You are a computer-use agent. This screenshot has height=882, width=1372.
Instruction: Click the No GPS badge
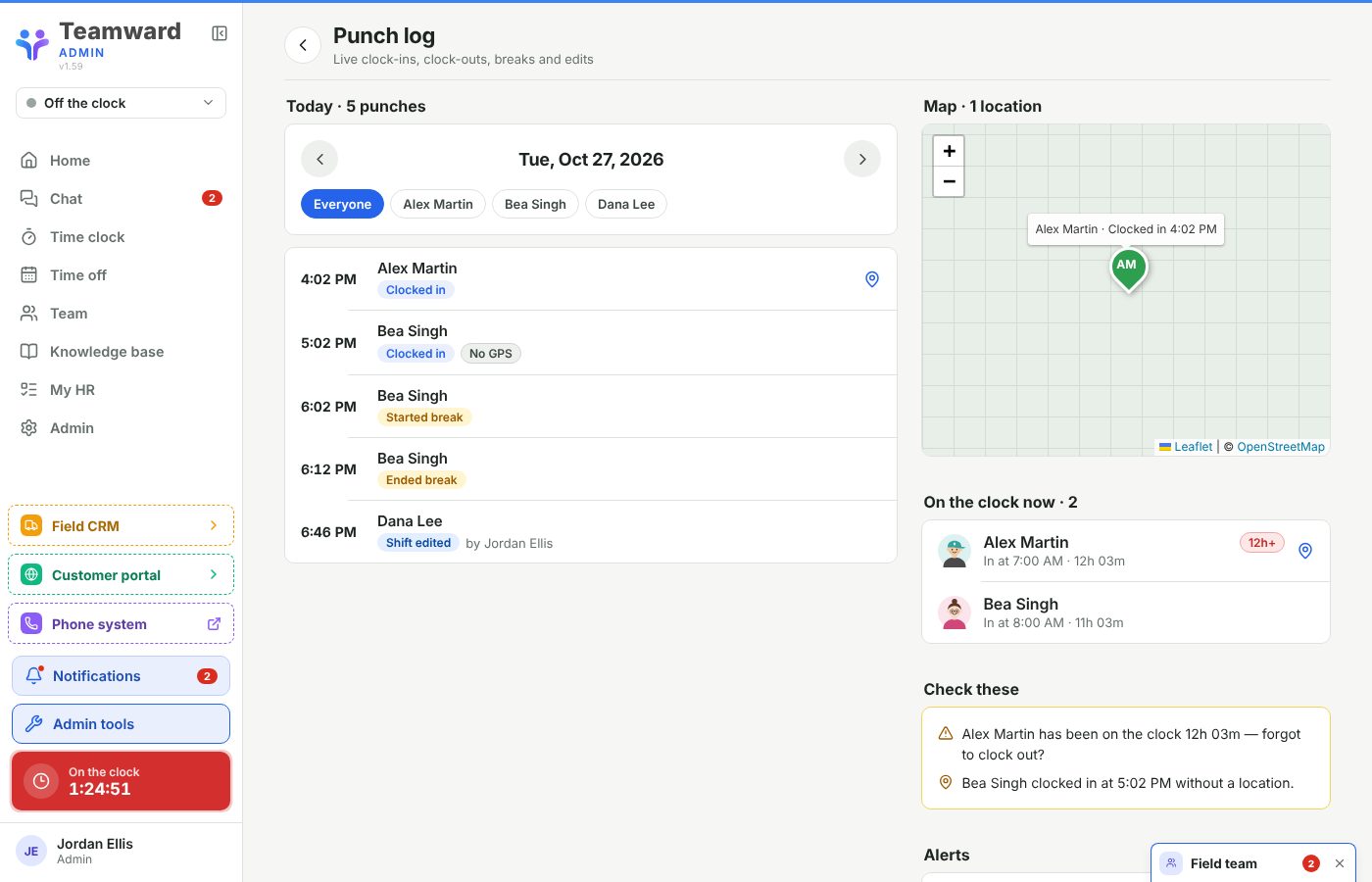point(491,354)
